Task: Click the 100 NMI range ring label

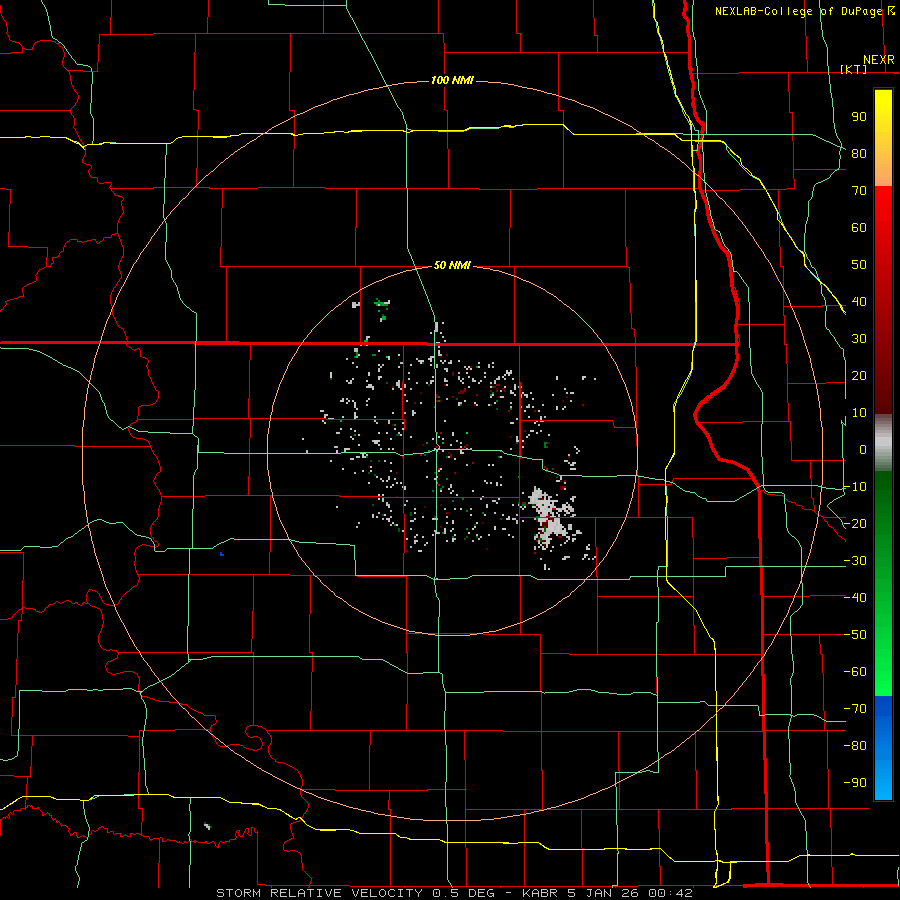Action: click(x=452, y=80)
